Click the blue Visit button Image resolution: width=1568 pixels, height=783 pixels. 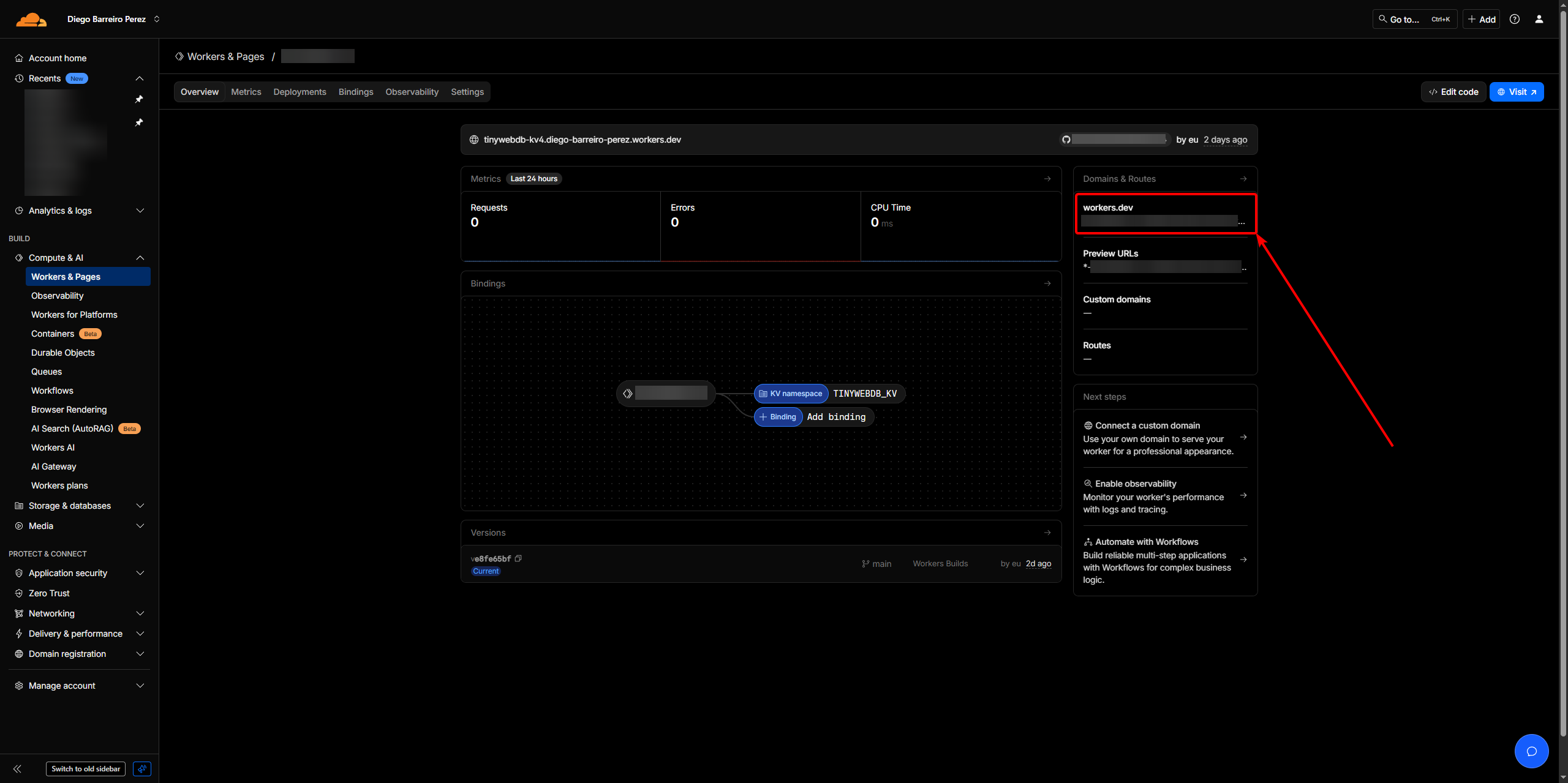click(1516, 92)
